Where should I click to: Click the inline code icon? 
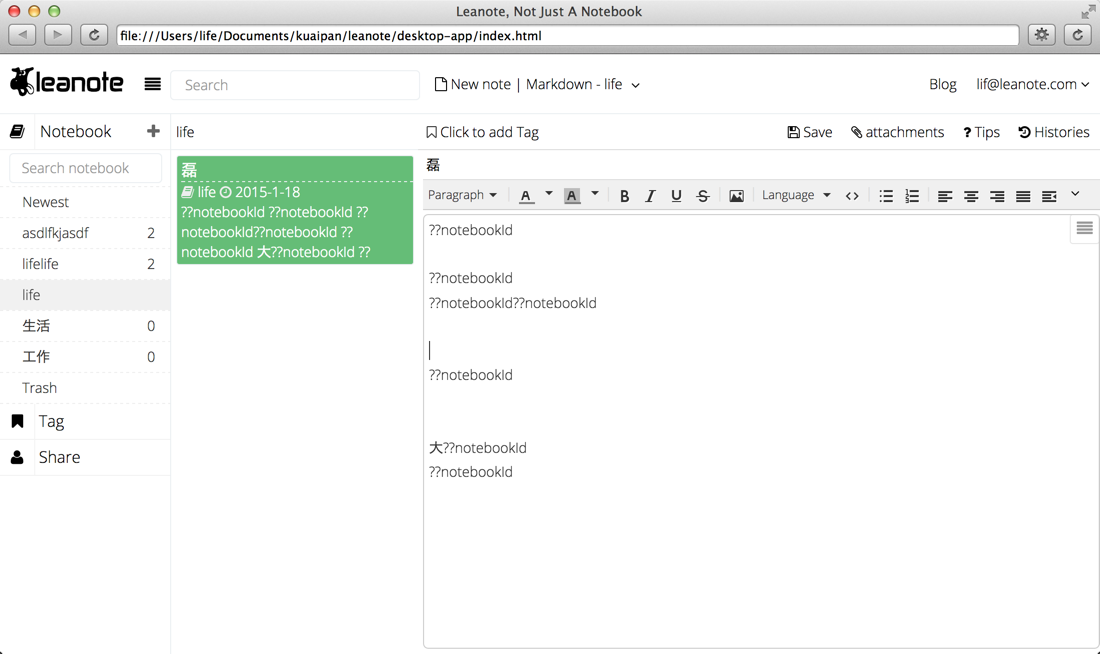pos(852,196)
